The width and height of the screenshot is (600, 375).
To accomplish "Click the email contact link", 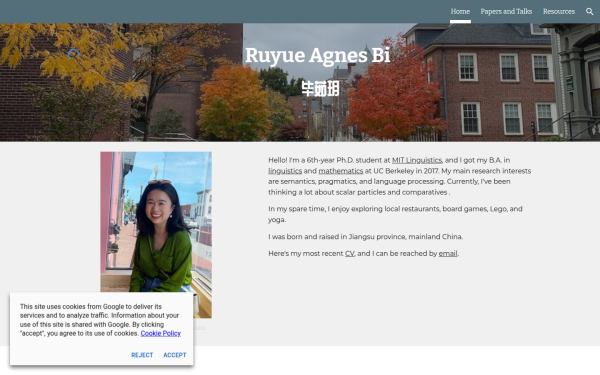I will 448,253.
